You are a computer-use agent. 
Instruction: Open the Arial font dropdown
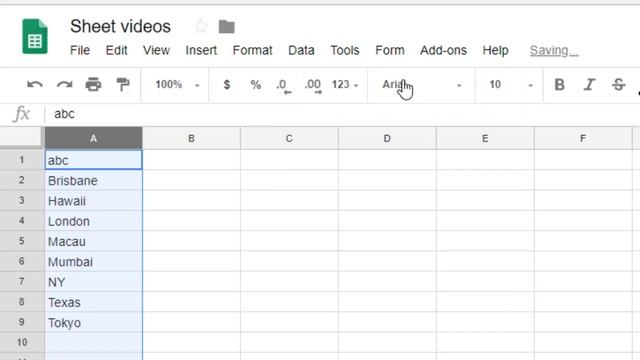[422, 84]
